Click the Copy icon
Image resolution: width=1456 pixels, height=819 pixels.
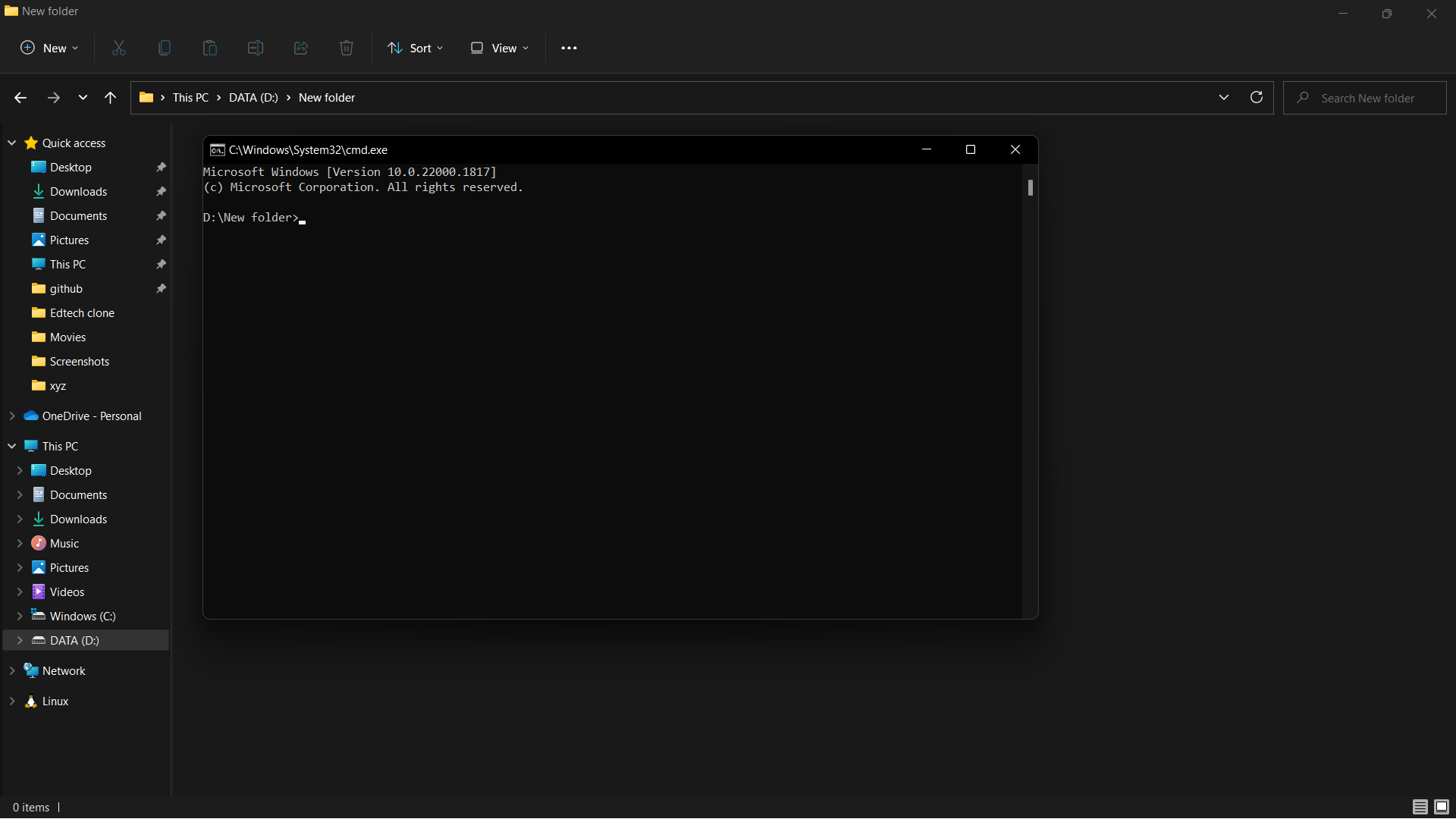pos(164,48)
